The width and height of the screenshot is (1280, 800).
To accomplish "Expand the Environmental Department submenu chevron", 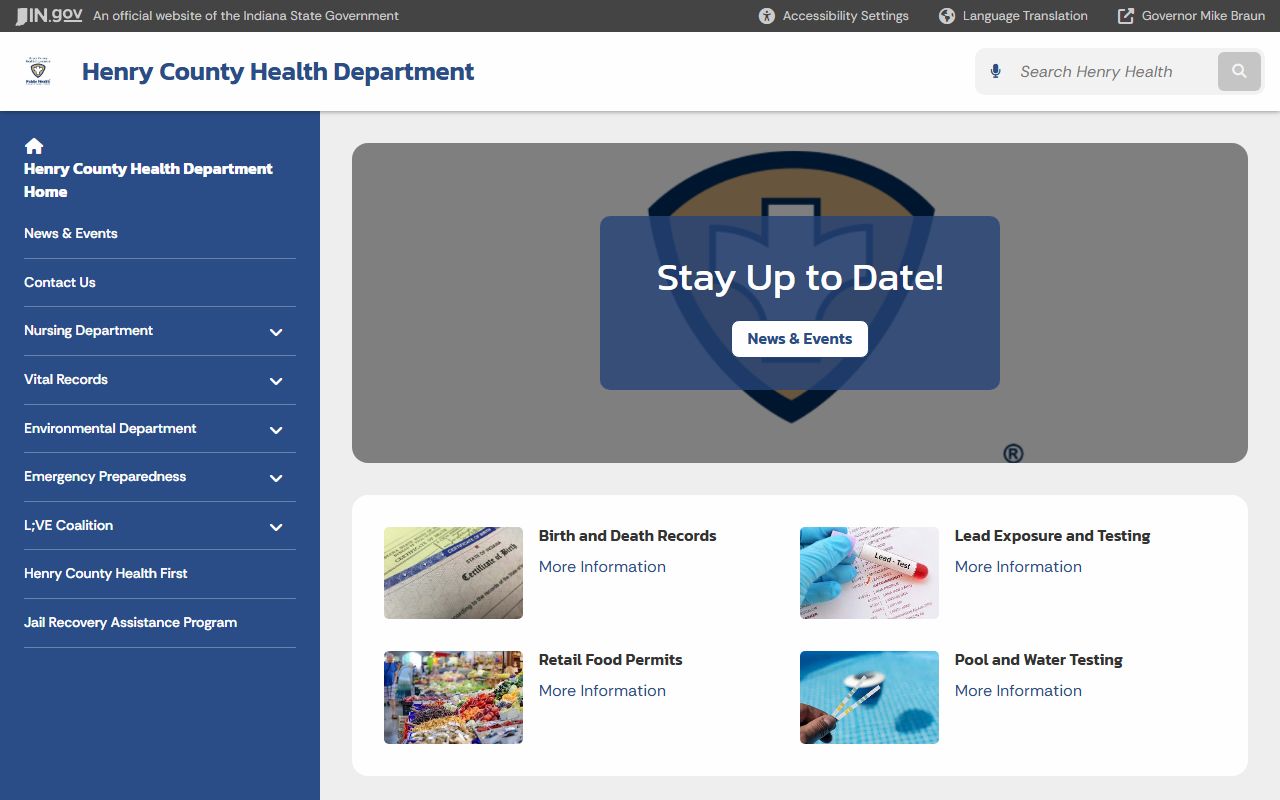I will coord(276,430).
